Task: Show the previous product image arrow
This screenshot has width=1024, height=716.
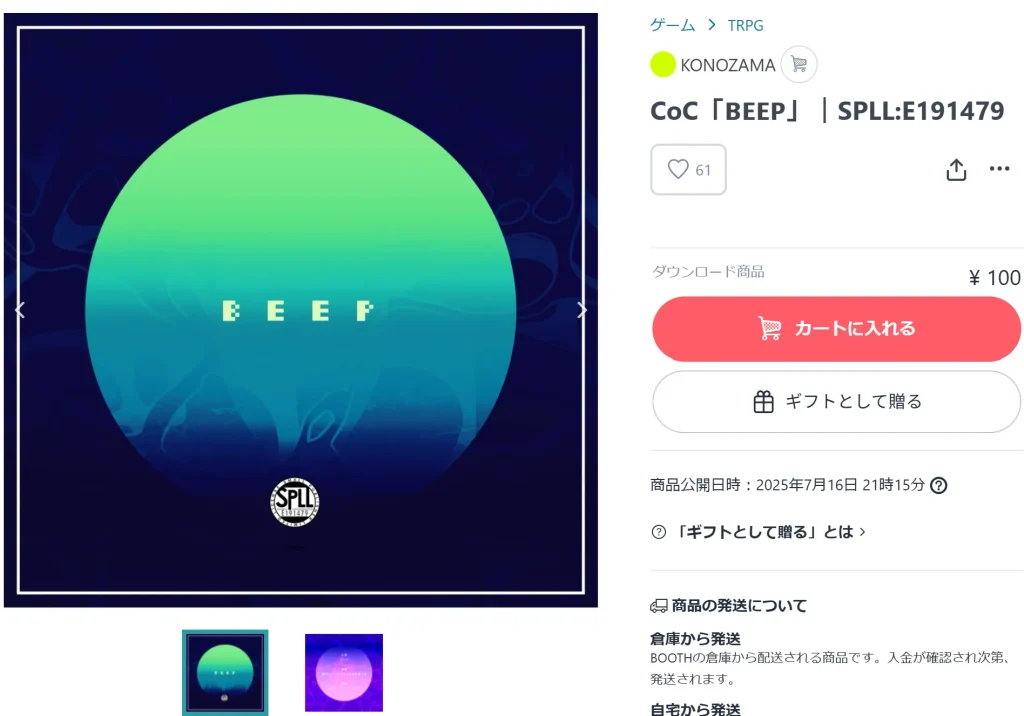Action: (20, 310)
